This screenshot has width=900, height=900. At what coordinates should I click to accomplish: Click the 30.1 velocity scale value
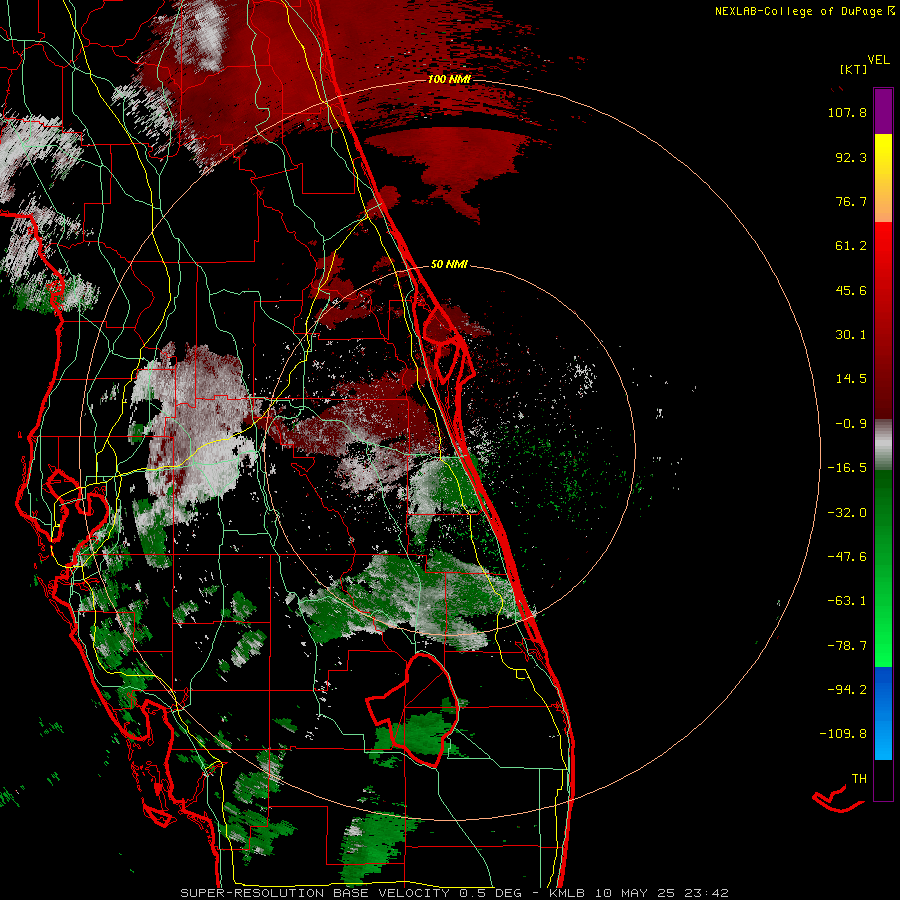tap(851, 335)
